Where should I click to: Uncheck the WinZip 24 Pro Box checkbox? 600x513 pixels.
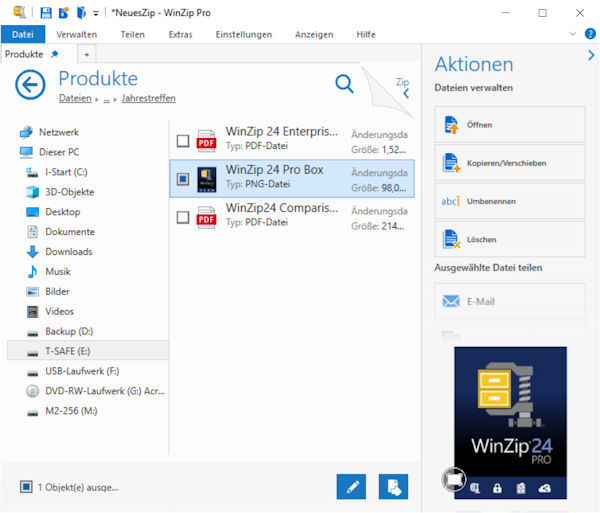coord(183,179)
